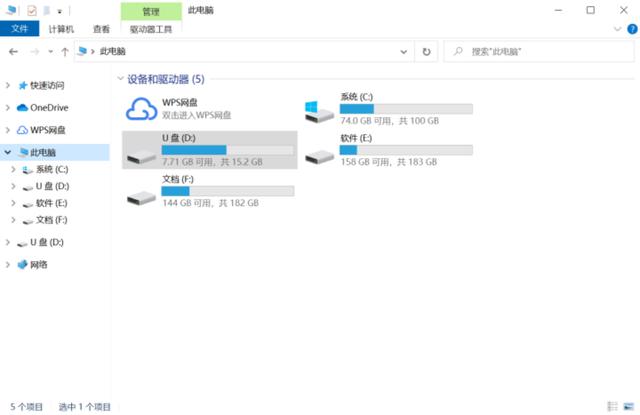The width and height of the screenshot is (640, 415).
Task: Click the properties icon in quick access toolbar
Action: [32, 10]
